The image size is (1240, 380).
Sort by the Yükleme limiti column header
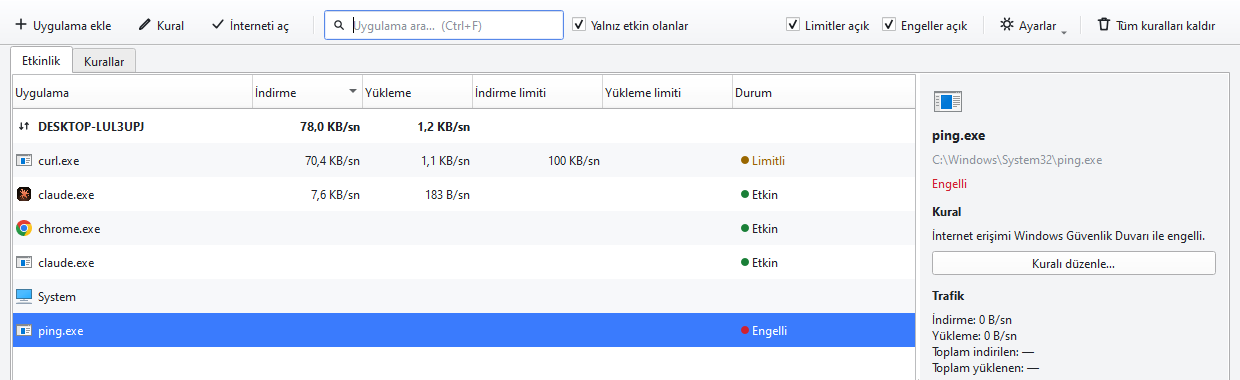click(x=667, y=93)
